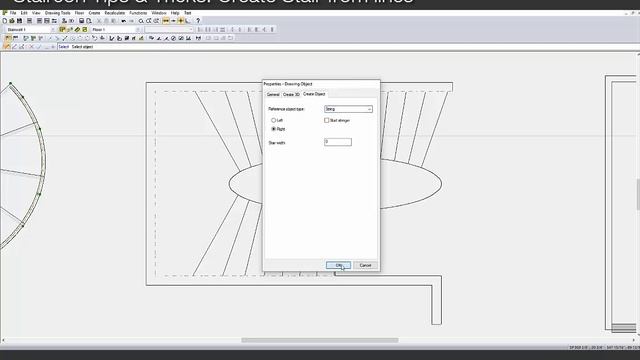Switch to the Create 3D tab
640x360 pixels.
click(291, 95)
